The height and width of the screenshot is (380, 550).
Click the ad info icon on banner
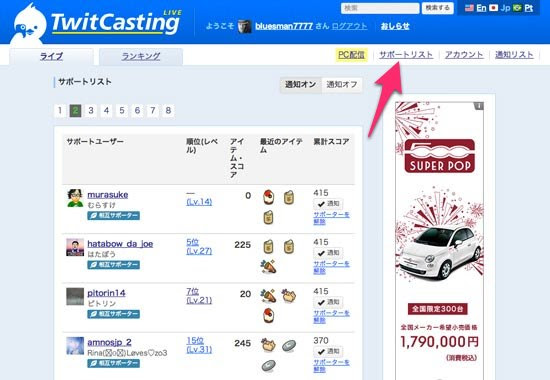pyautogui.click(x=479, y=106)
